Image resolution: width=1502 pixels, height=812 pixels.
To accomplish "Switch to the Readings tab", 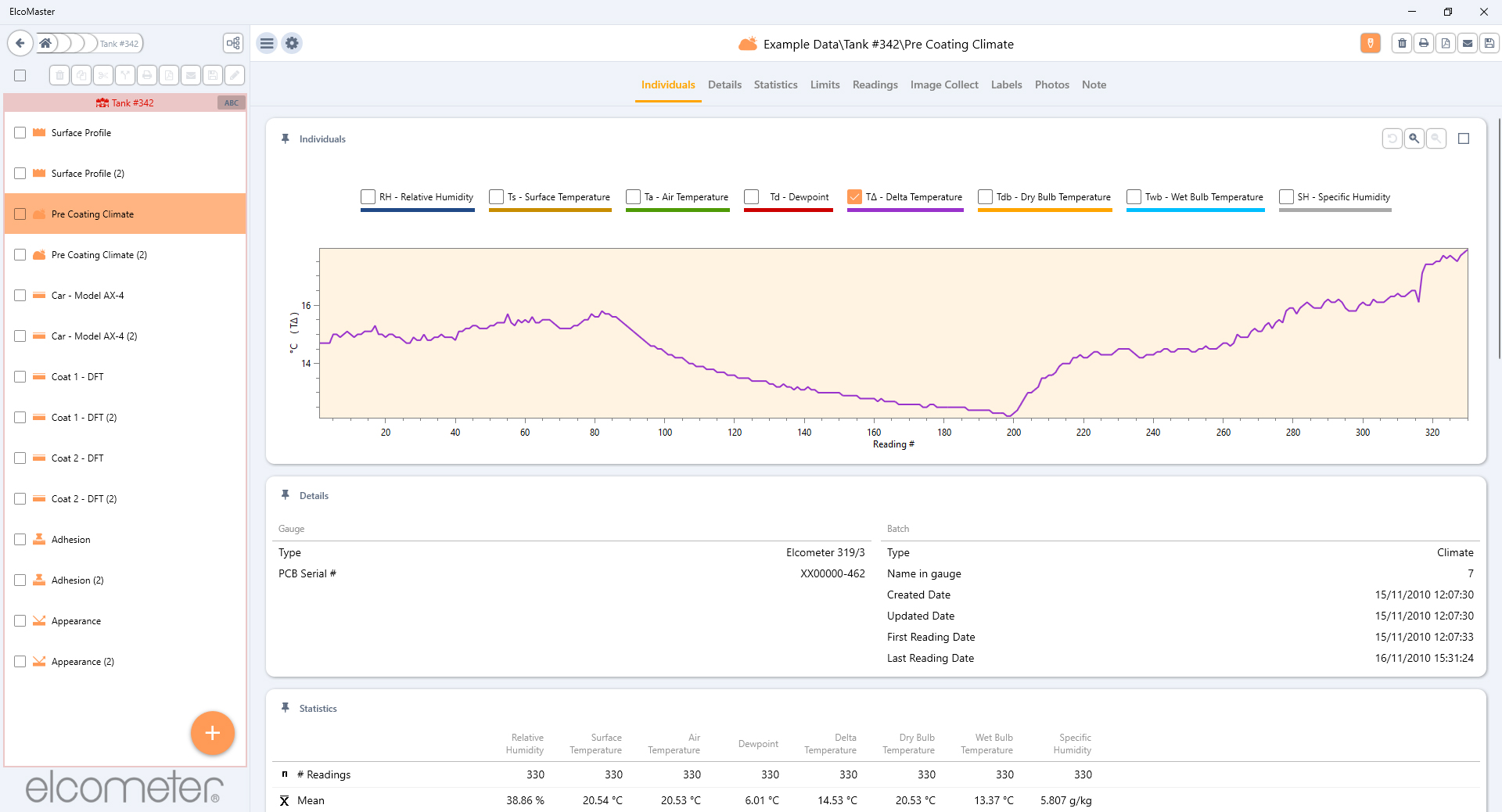I will 875,84.
